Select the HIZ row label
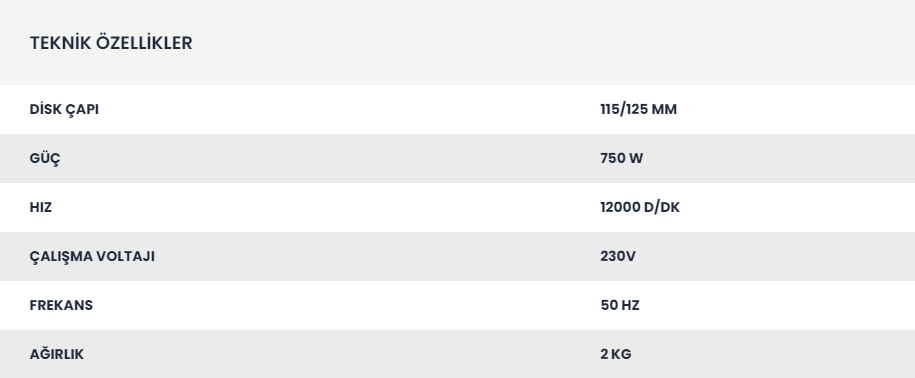This screenshot has width=915, height=378. (41, 208)
